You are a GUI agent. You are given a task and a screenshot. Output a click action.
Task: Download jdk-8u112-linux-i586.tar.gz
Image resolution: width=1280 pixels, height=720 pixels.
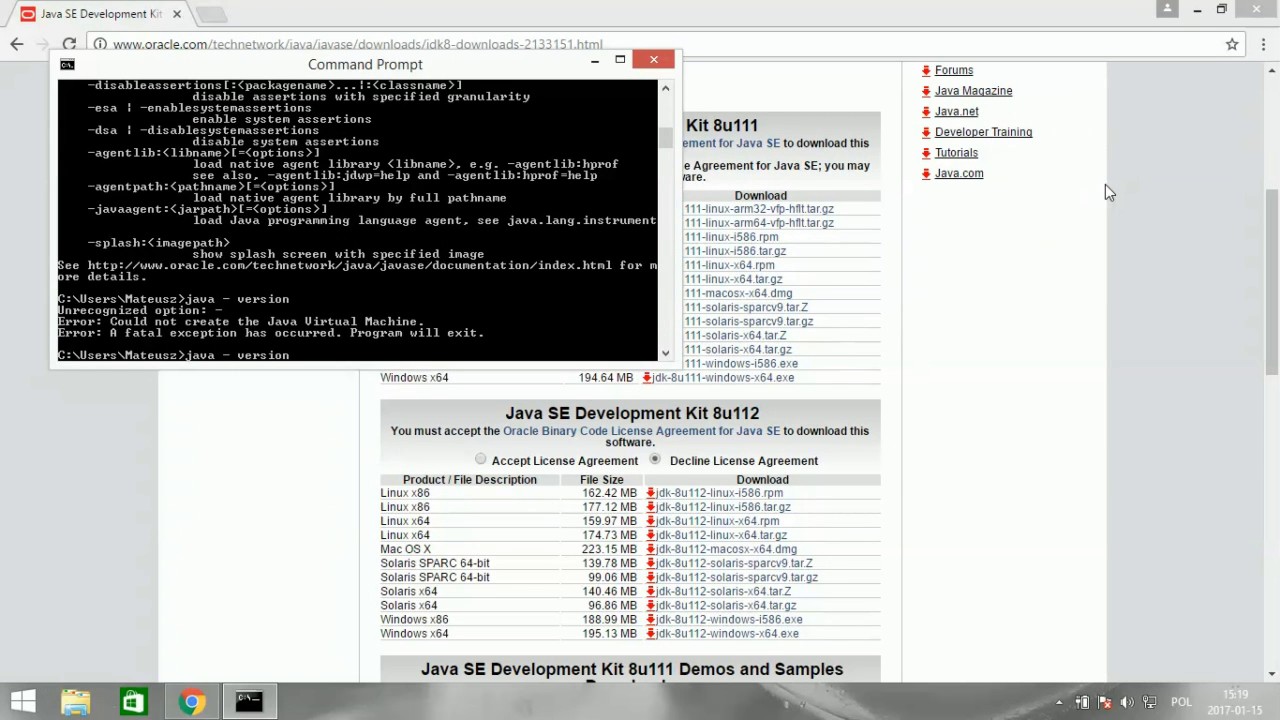pyautogui.click(x=724, y=507)
